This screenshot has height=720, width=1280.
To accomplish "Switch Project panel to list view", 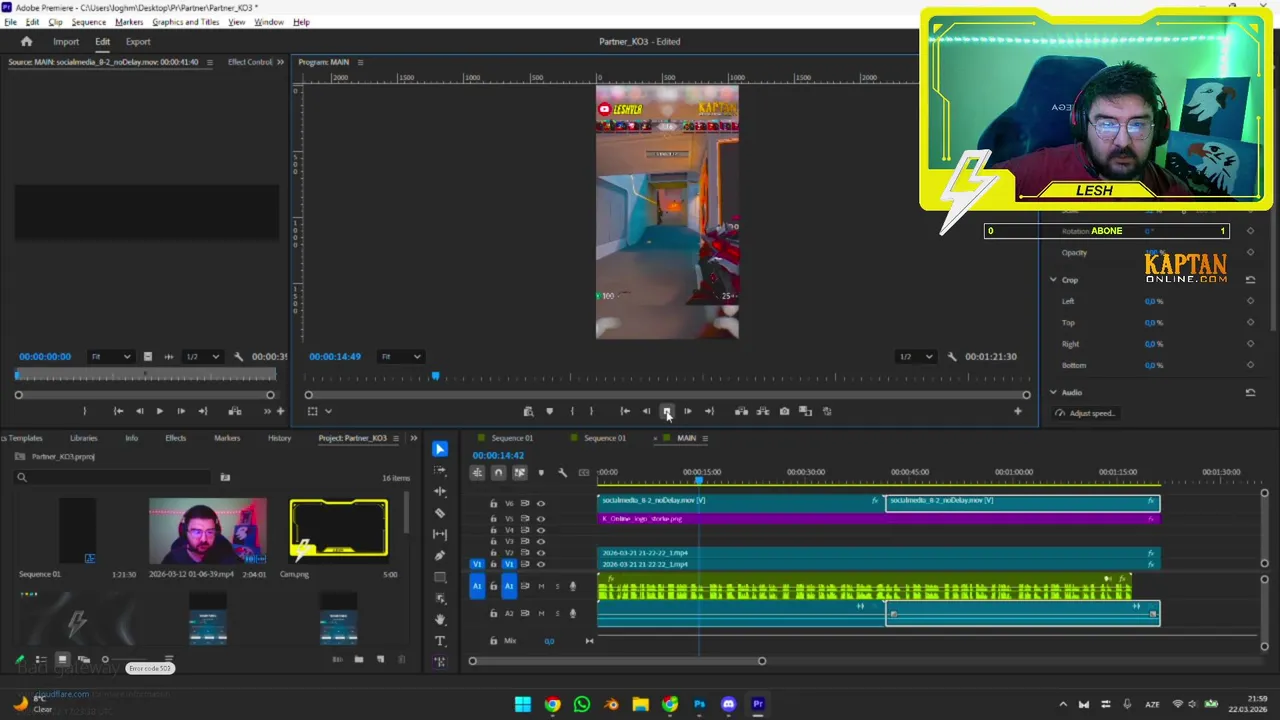I will (41, 660).
